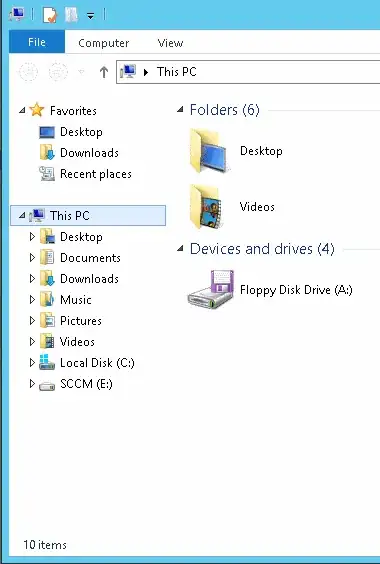Select Downloads under This PC tree

89,278
